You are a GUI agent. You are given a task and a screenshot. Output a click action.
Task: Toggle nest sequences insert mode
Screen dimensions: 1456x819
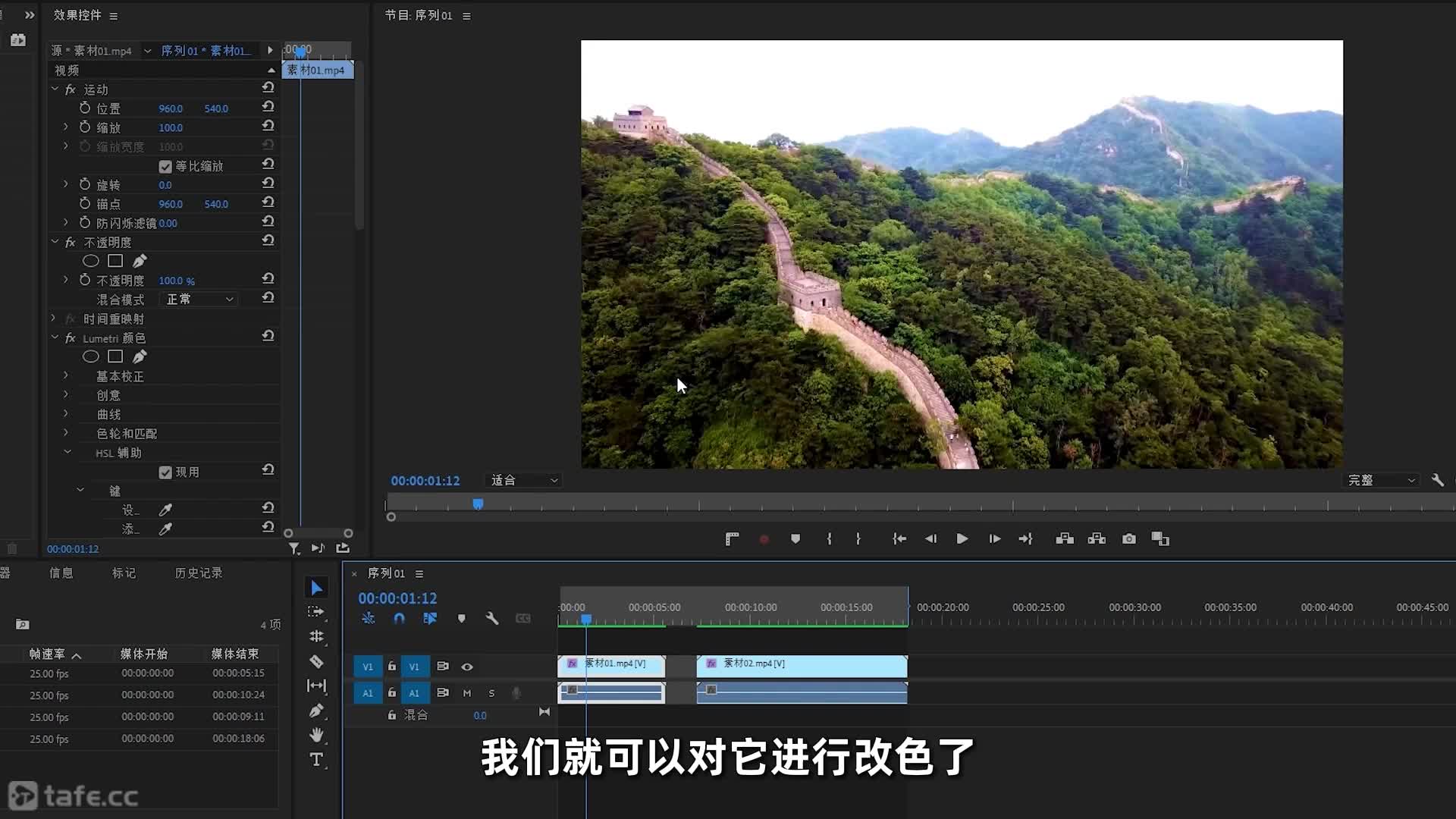click(x=368, y=619)
